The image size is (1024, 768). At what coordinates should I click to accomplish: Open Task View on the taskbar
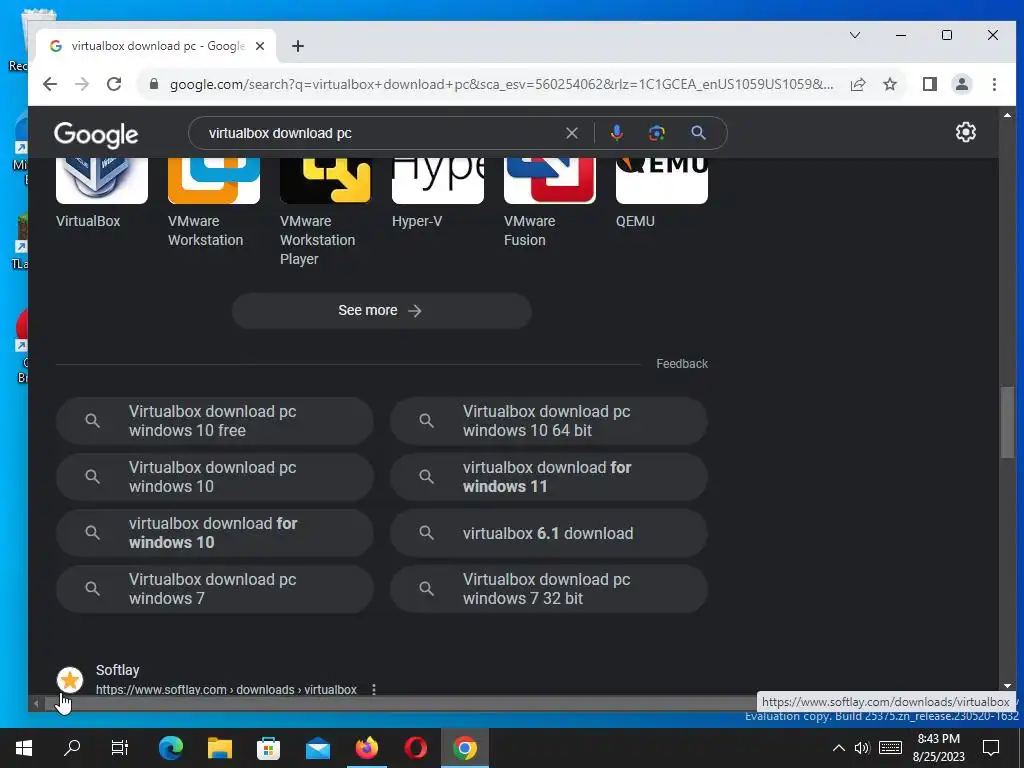pyautogui.click(x=120, y=748)
